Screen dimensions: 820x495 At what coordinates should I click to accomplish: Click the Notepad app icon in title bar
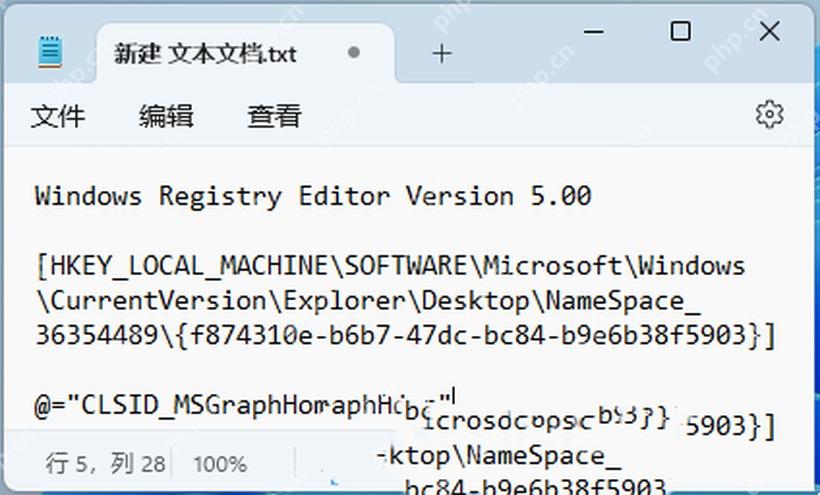[50, 52]
